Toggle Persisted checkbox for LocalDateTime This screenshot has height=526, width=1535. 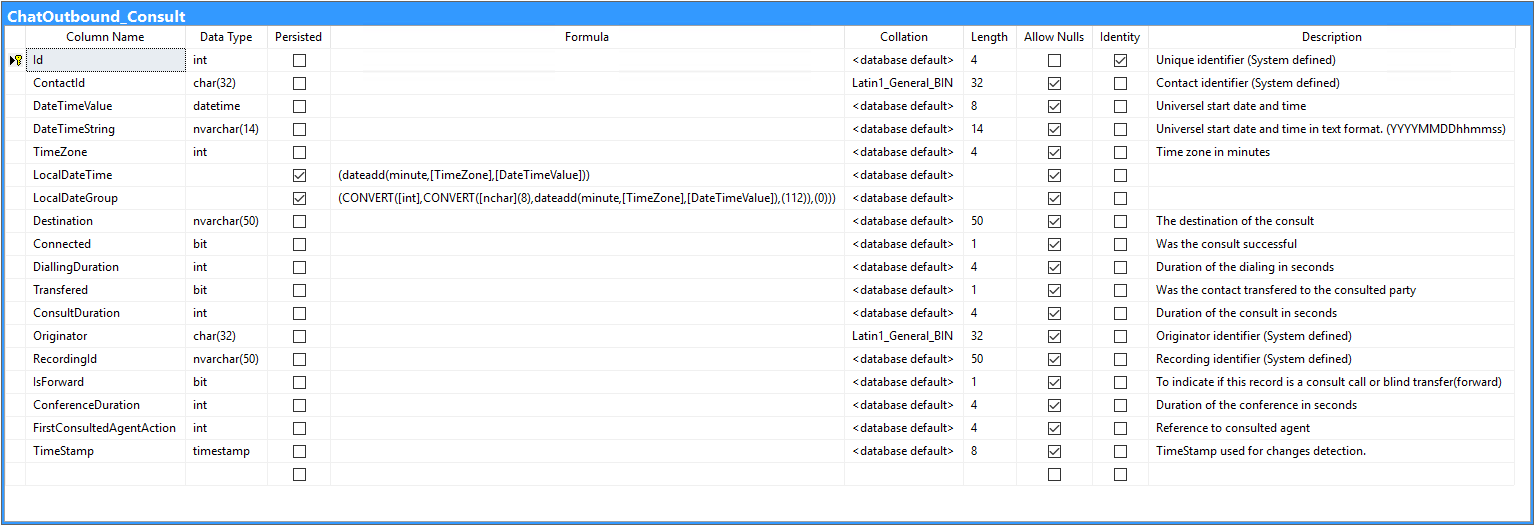[299, 175]
